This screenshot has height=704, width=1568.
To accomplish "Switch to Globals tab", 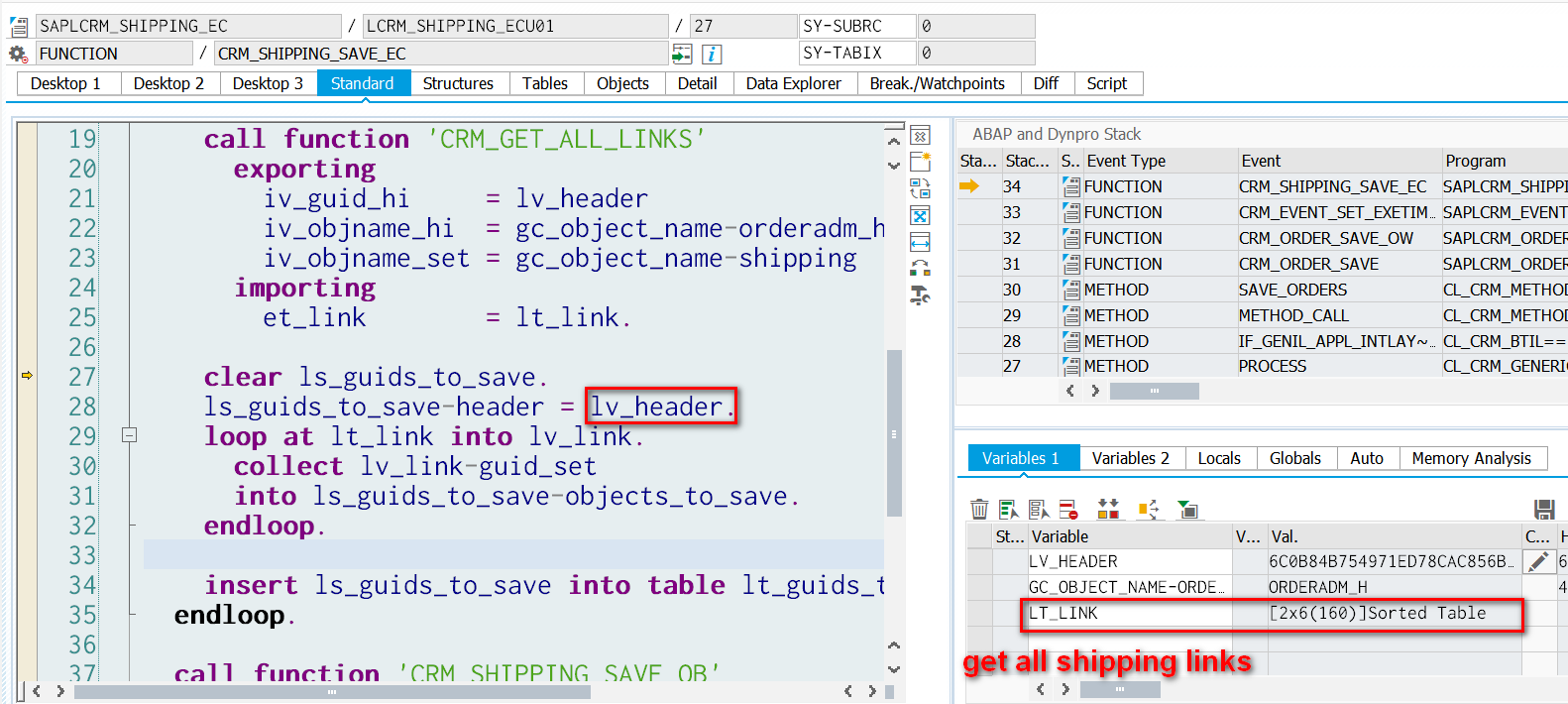I will point(1295,458).
